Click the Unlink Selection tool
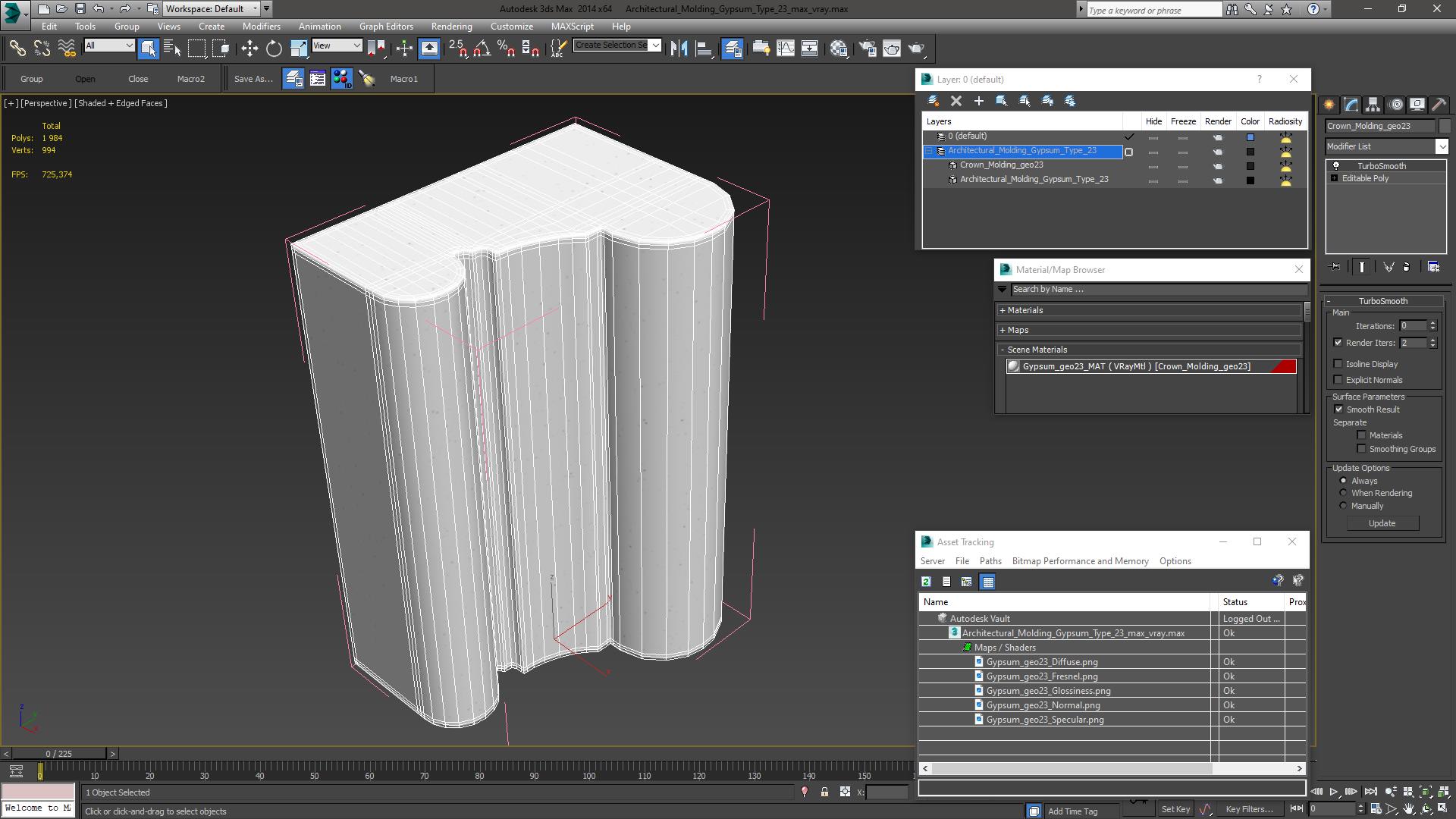This screenshot has width=1456, height=819. click(x=42, y=49)
